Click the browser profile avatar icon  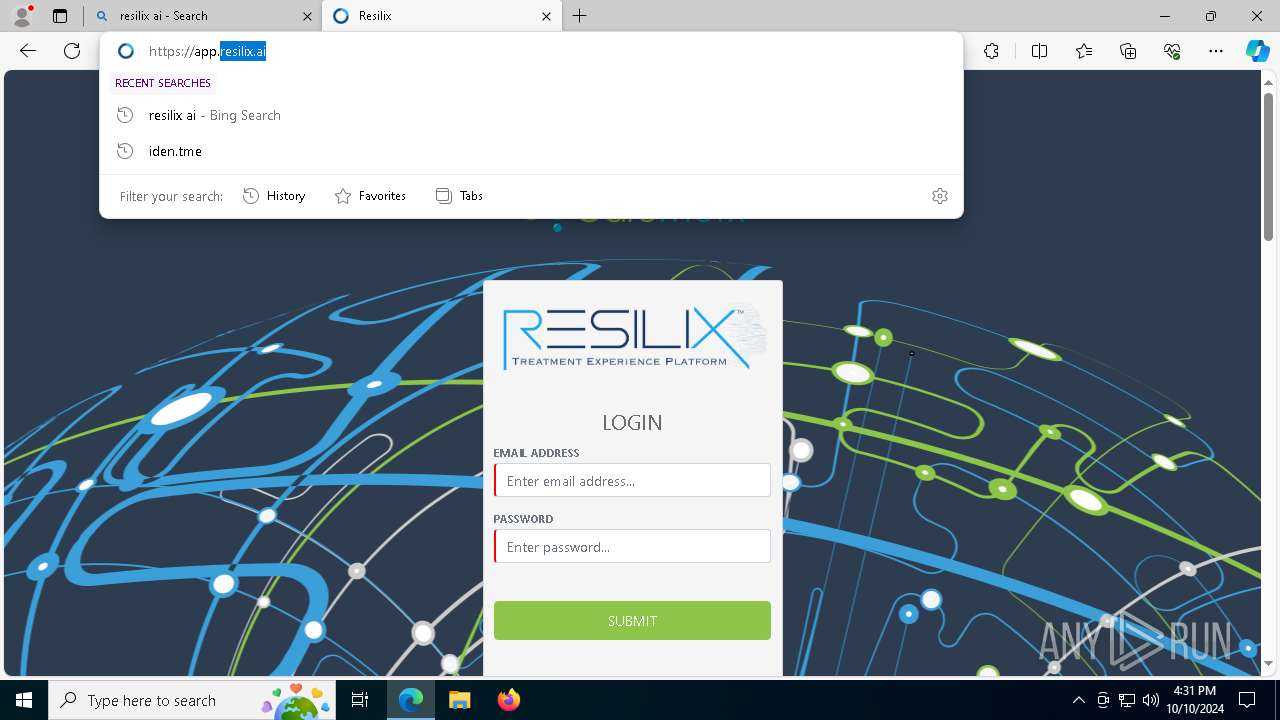(22, 16)
